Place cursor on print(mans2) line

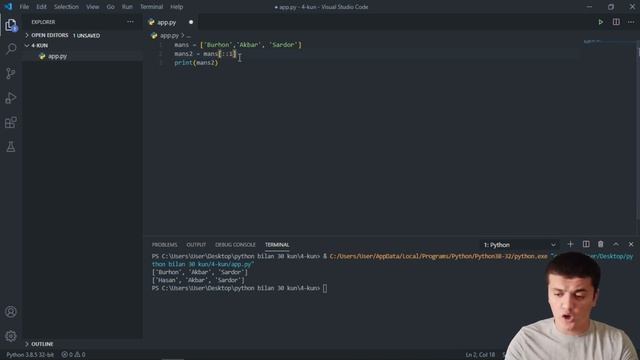point(196,63)
